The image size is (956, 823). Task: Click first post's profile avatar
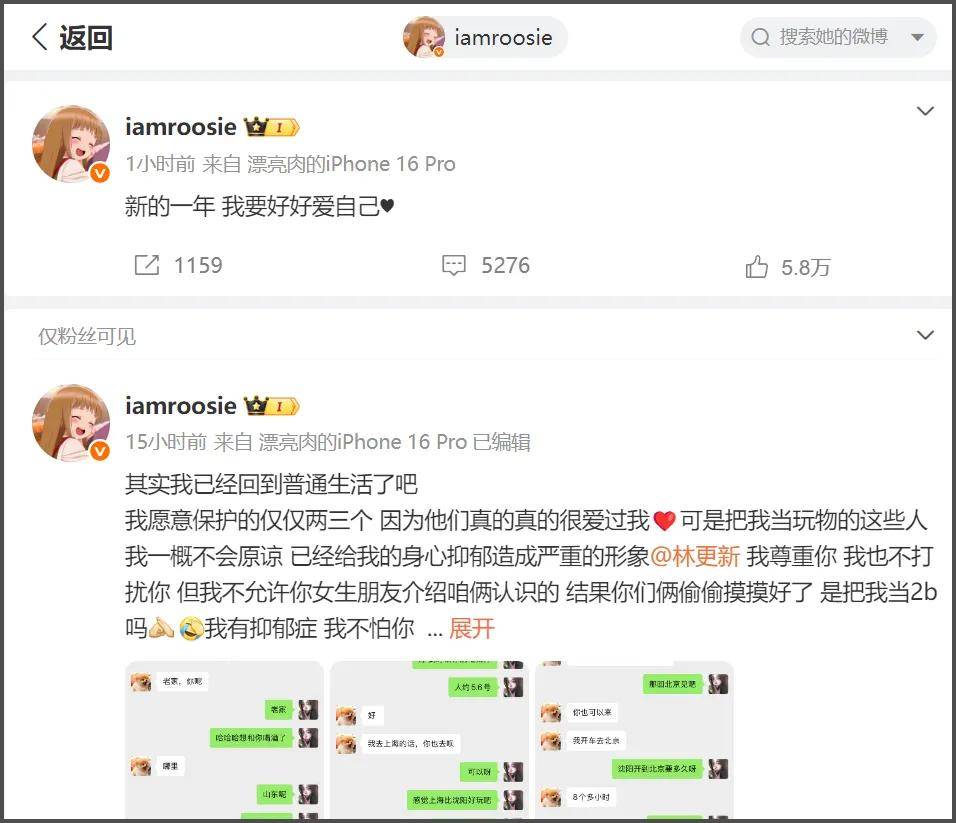pos(71,144)
